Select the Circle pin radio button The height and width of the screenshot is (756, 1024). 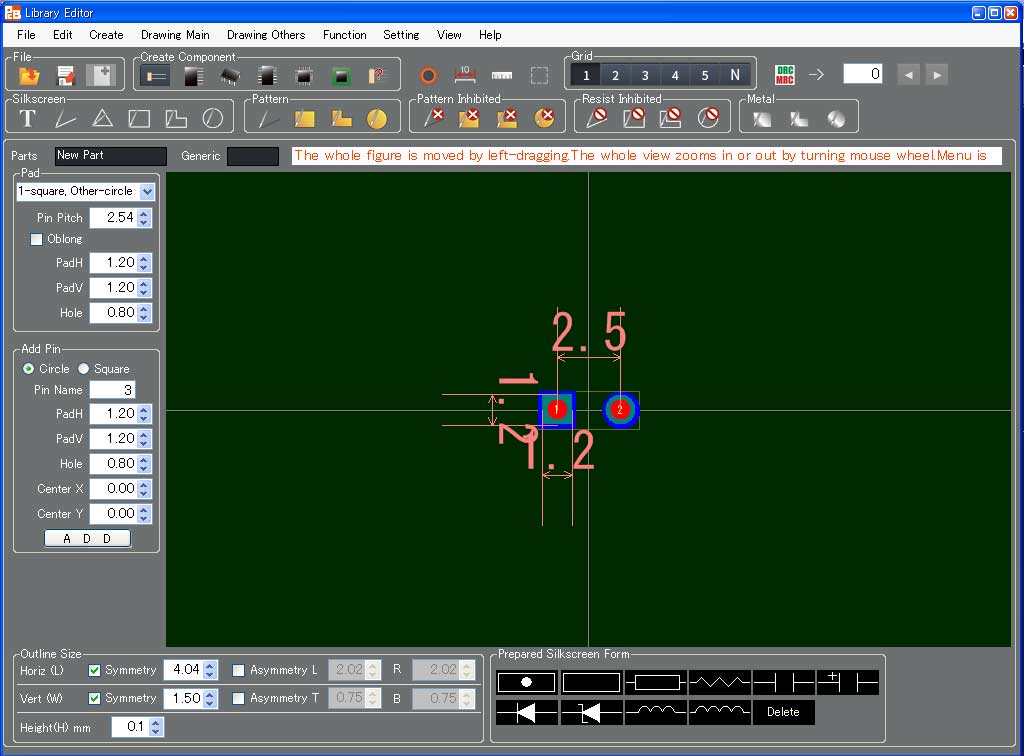click(28, 369)
